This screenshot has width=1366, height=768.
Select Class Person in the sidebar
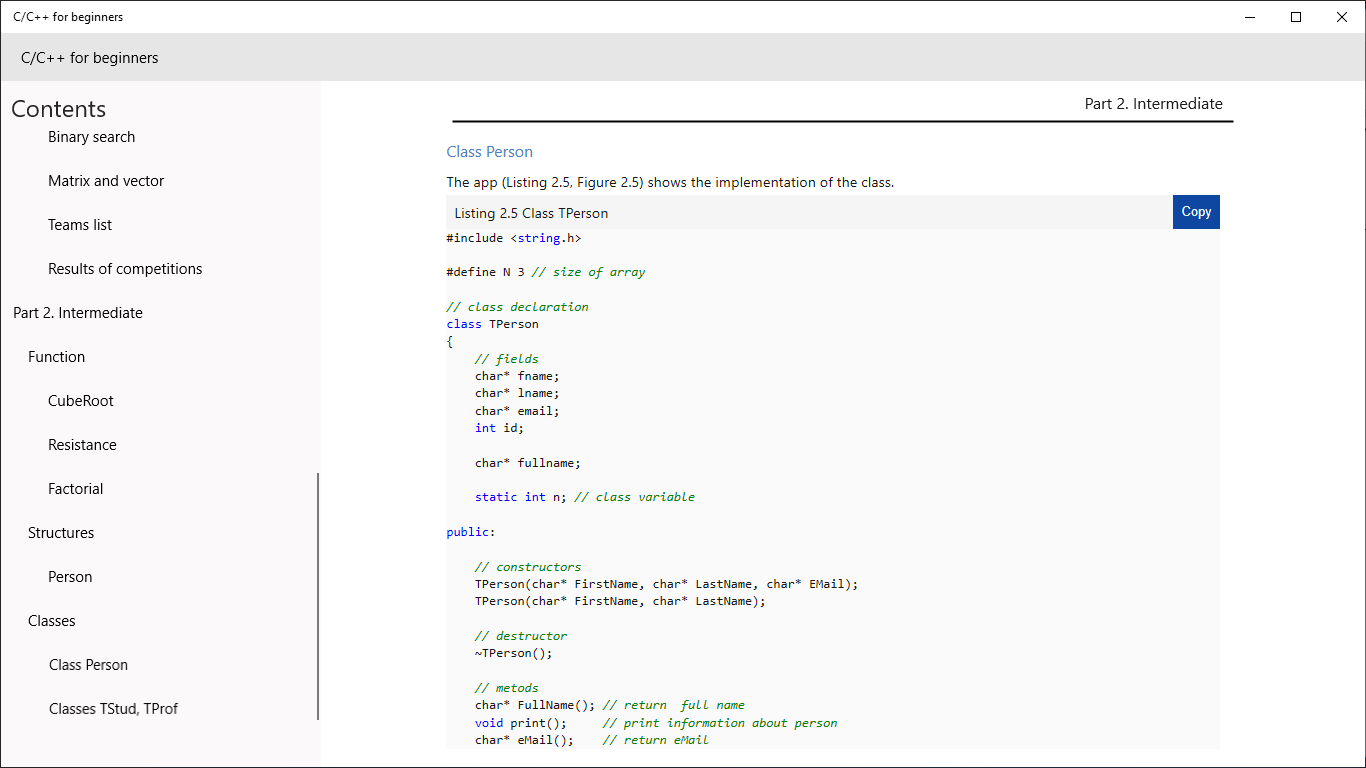coord(88,664)
